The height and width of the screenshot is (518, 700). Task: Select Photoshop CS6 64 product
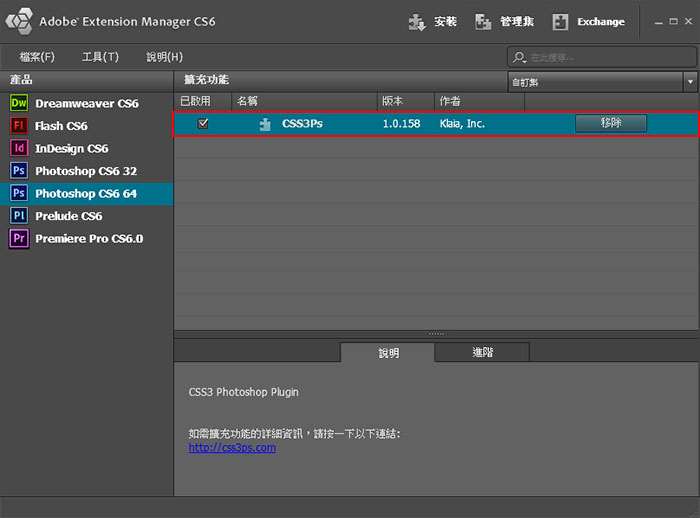point(87,193)
